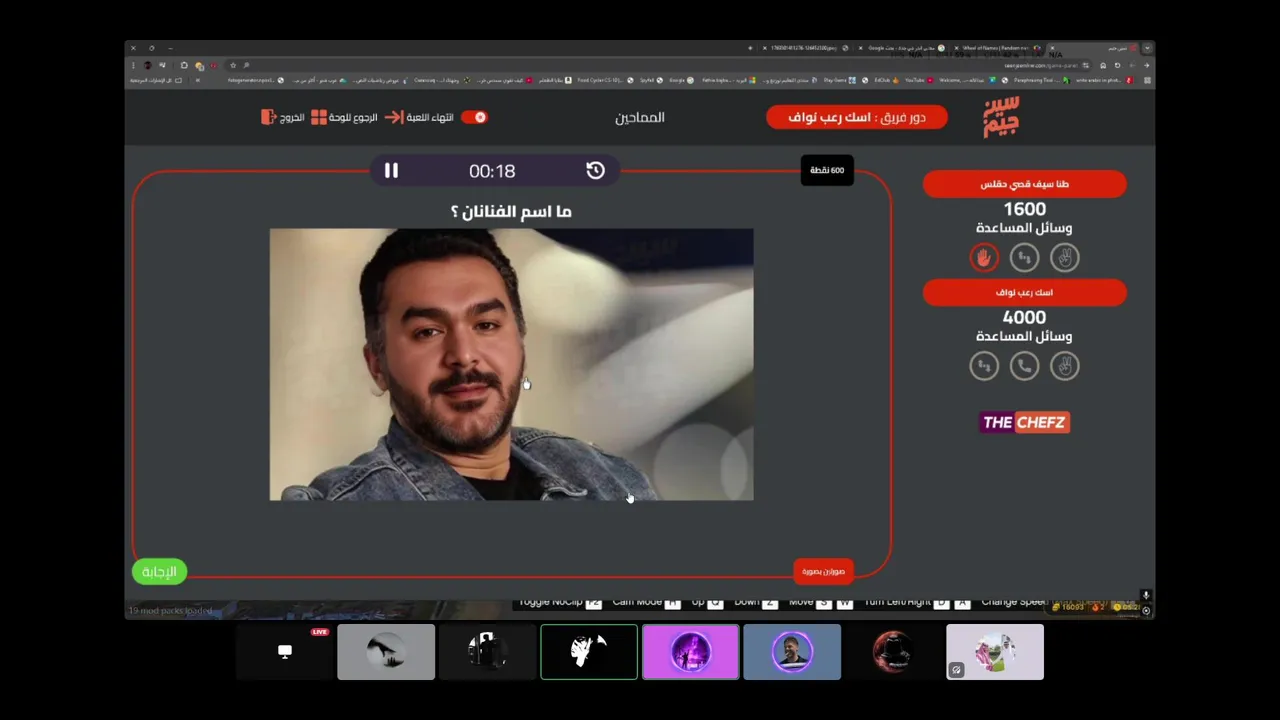The width and height of the screenshot is (1280, 720).
Task: Reset the timer with the circular arrow icon
Action: (595, 171)
